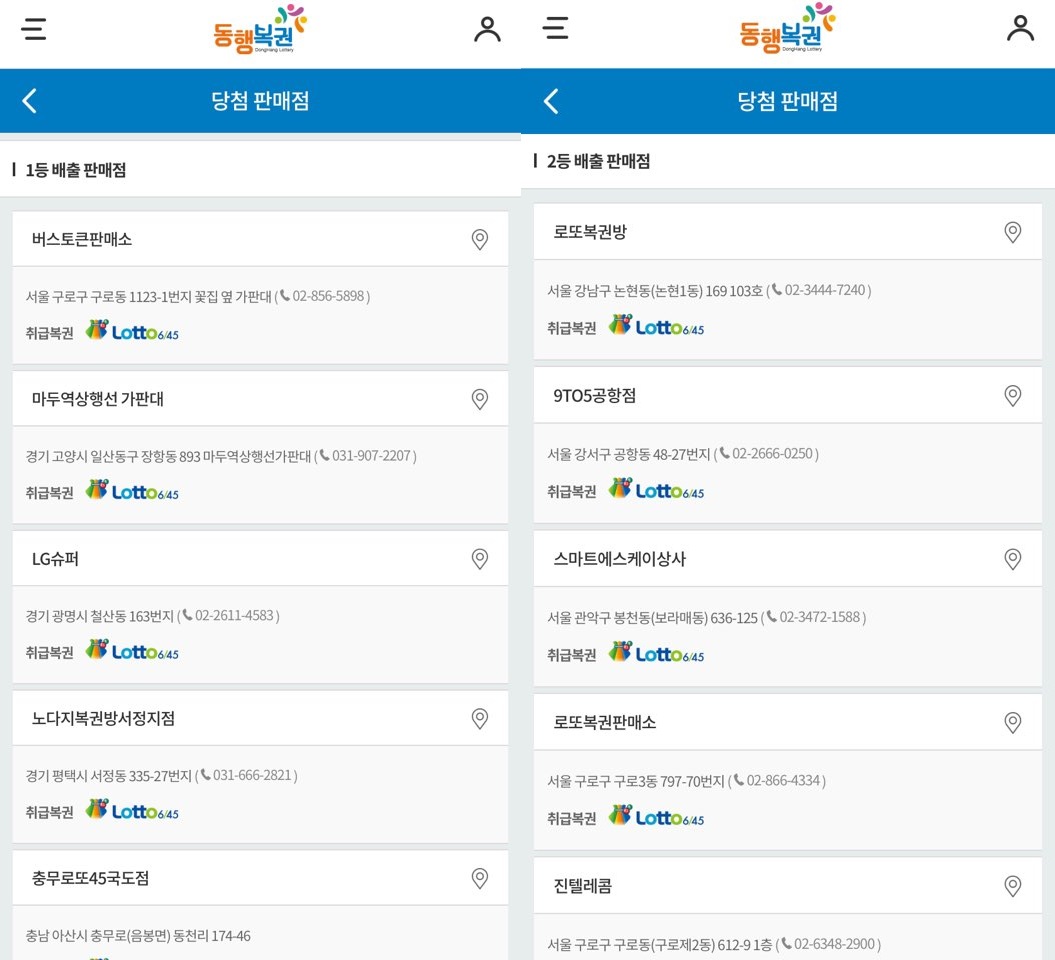Tap address 서울 구로구 구로3동 797-70번지
The width and height of the screenshot is (1055, 960).
coord(635,781)
